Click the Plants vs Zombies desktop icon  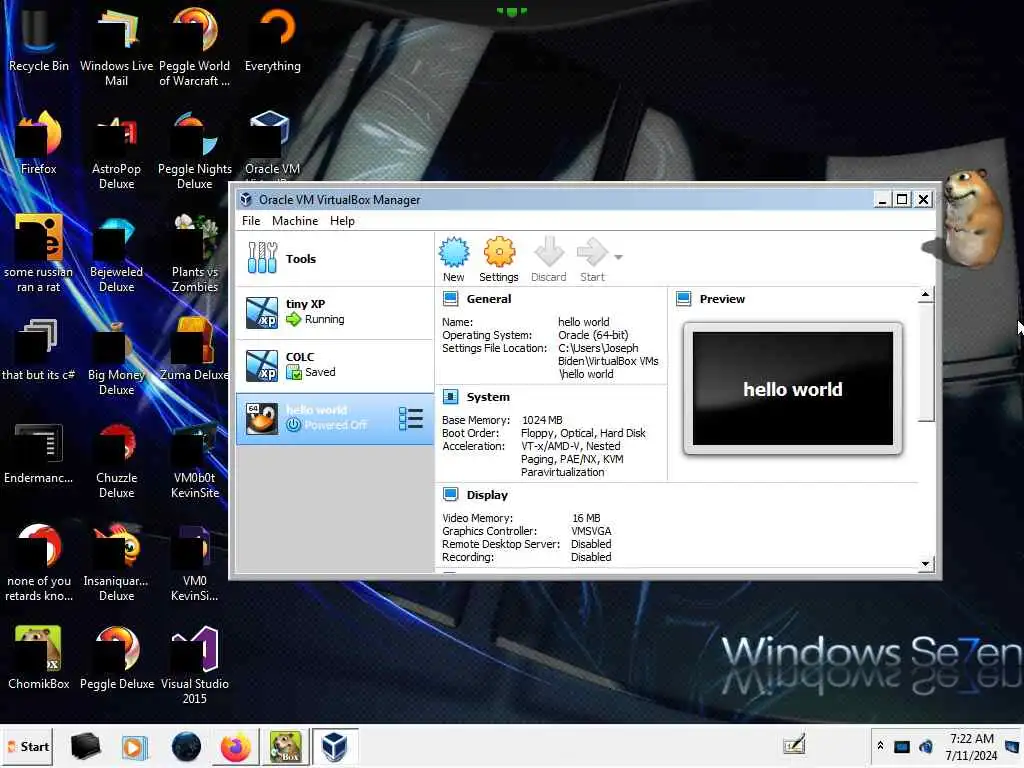pos(195,253)
